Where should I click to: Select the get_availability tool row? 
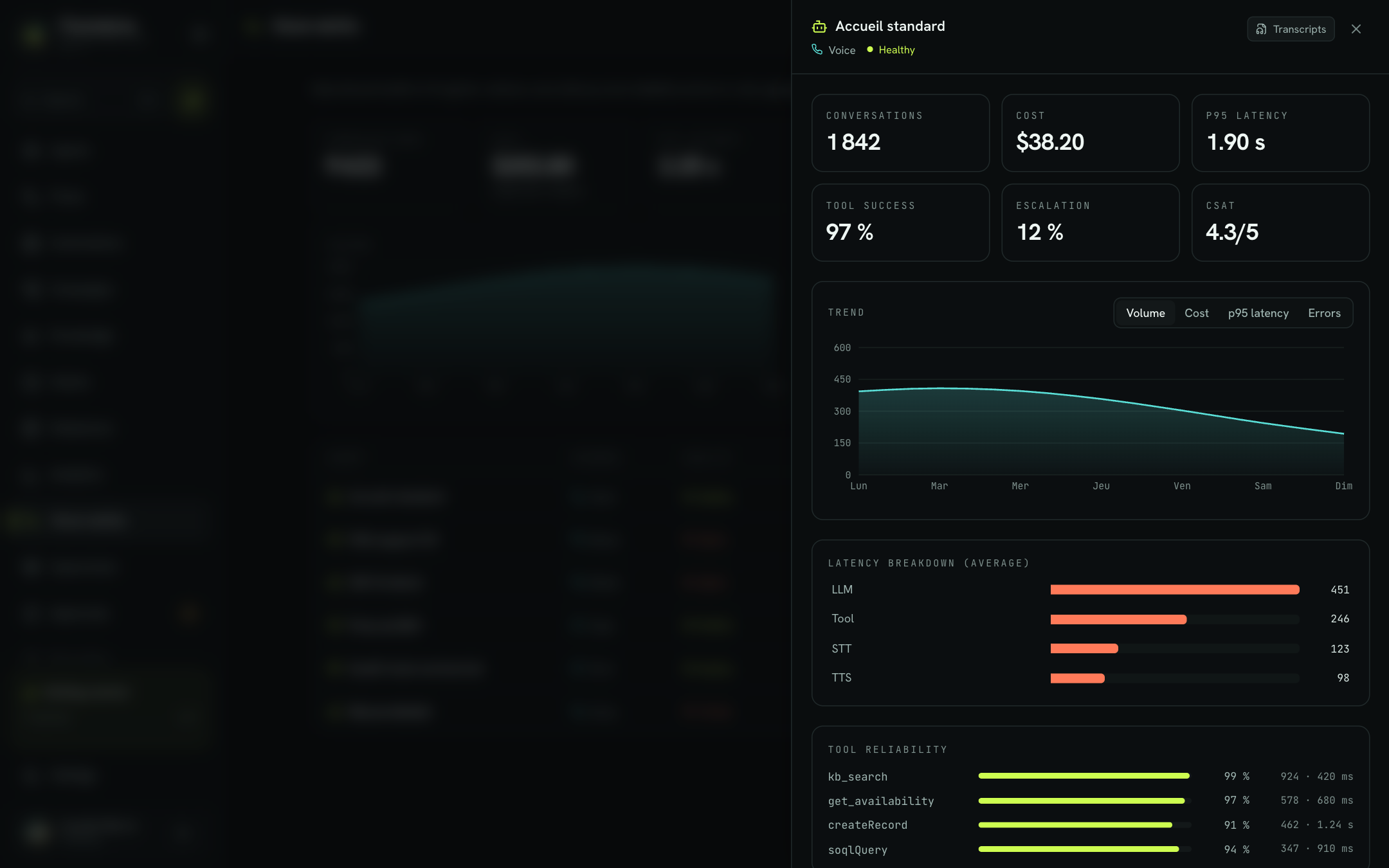tap(1091, 800)
